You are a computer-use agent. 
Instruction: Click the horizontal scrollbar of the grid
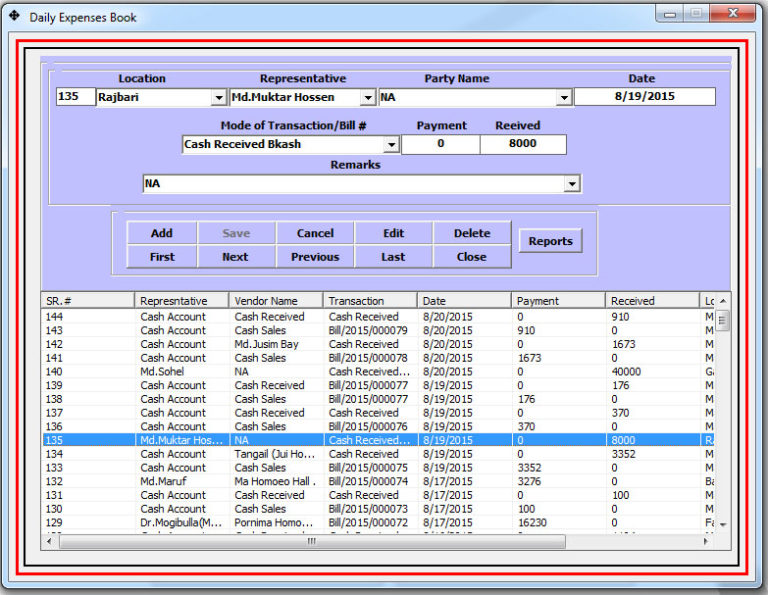point(310,541)
